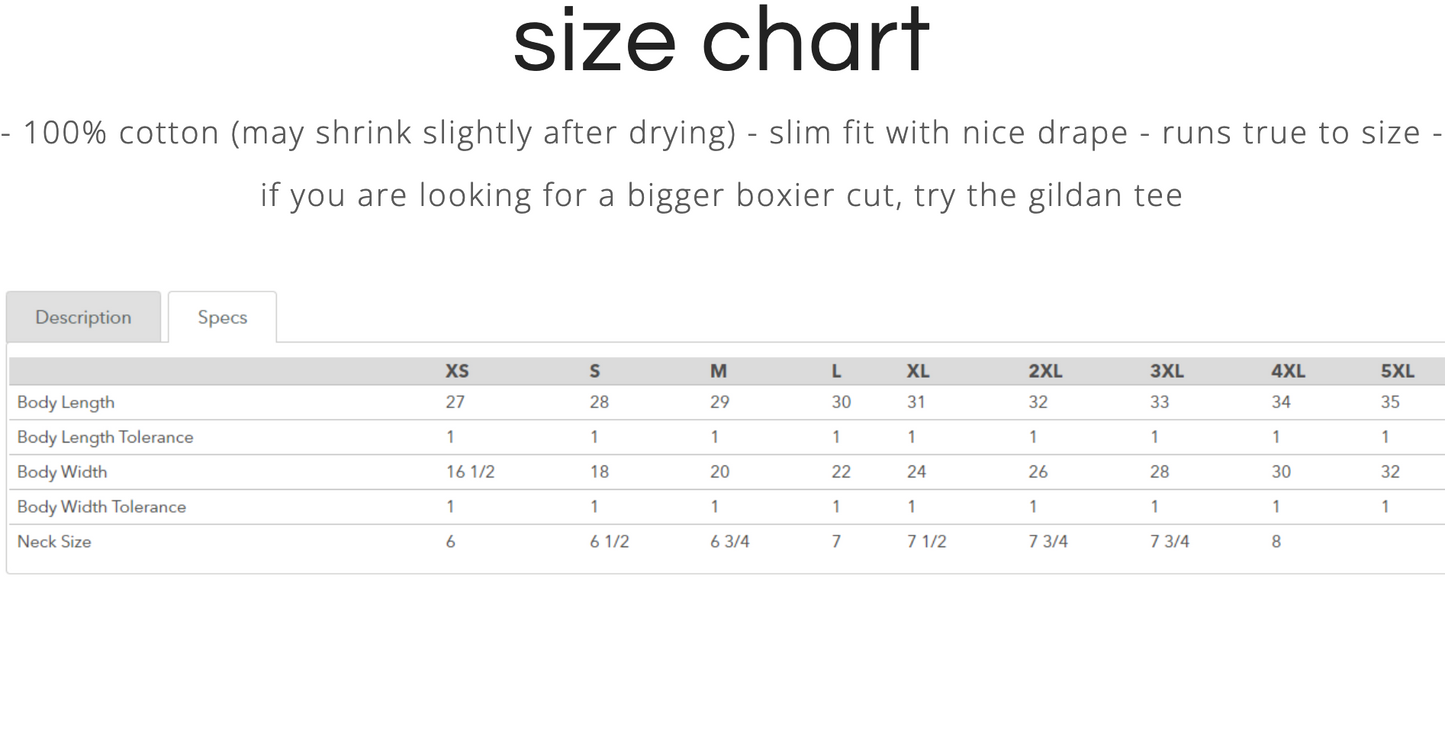
Task: Select the 3XL column header
Action: point(1166,371)
